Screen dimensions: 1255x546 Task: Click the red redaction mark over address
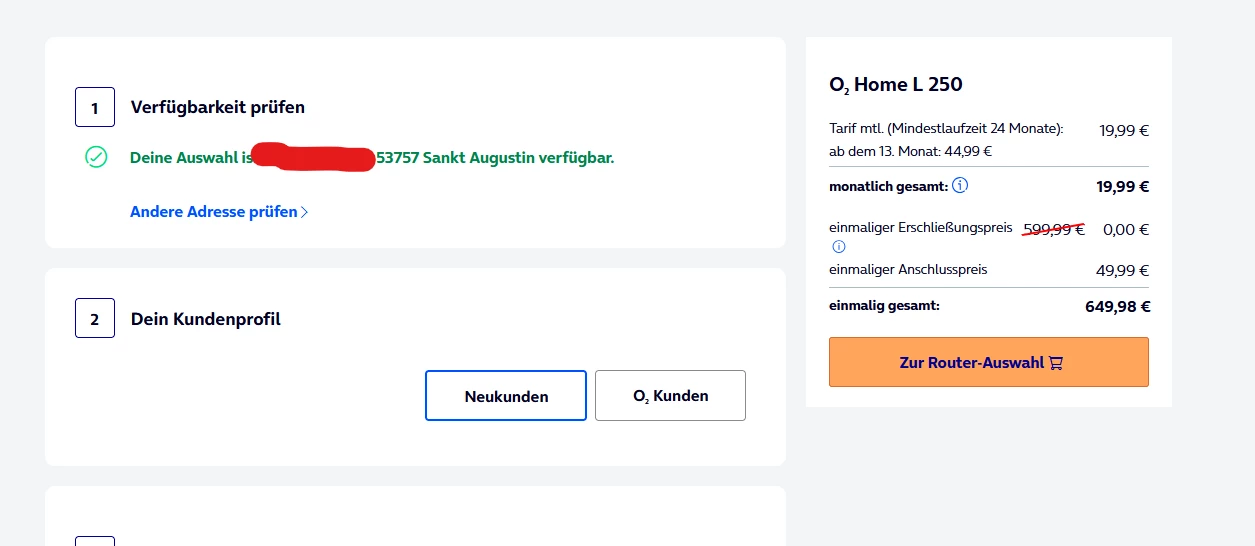[313, 158]
